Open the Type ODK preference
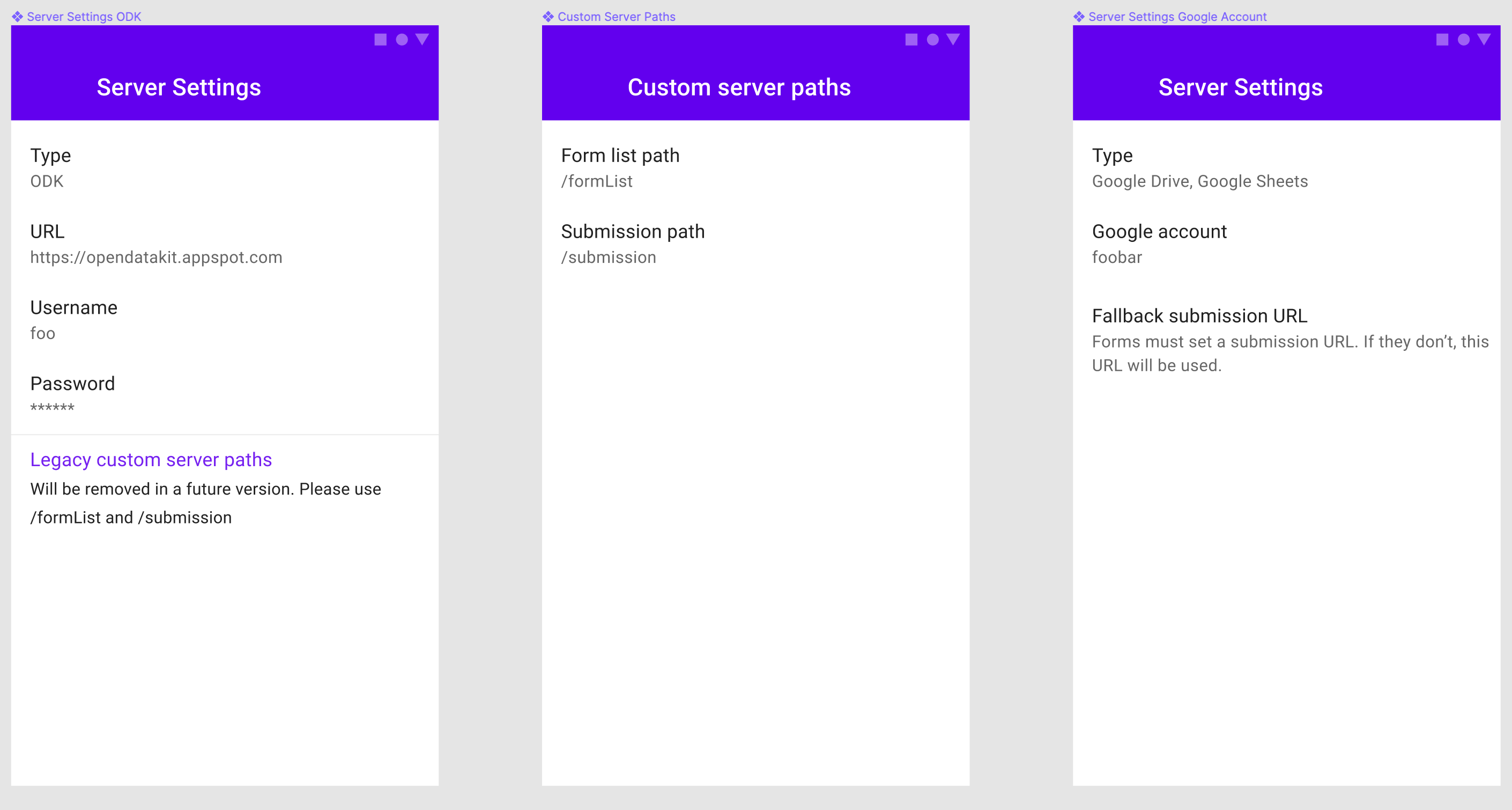The height and width of the screenshot is (810, 1512). tap(50, 167)
